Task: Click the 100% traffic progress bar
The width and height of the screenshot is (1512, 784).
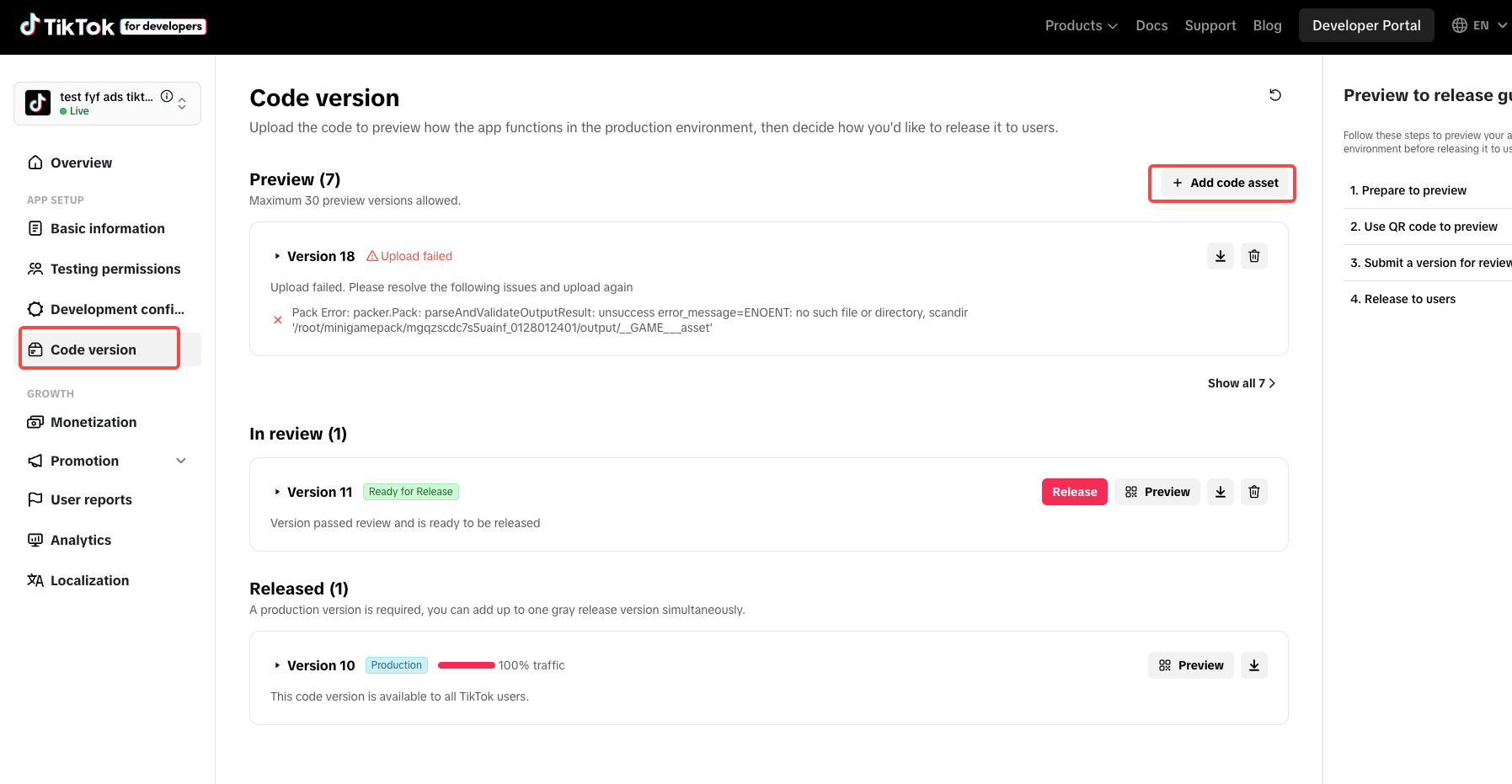Action: click(467, 665)
